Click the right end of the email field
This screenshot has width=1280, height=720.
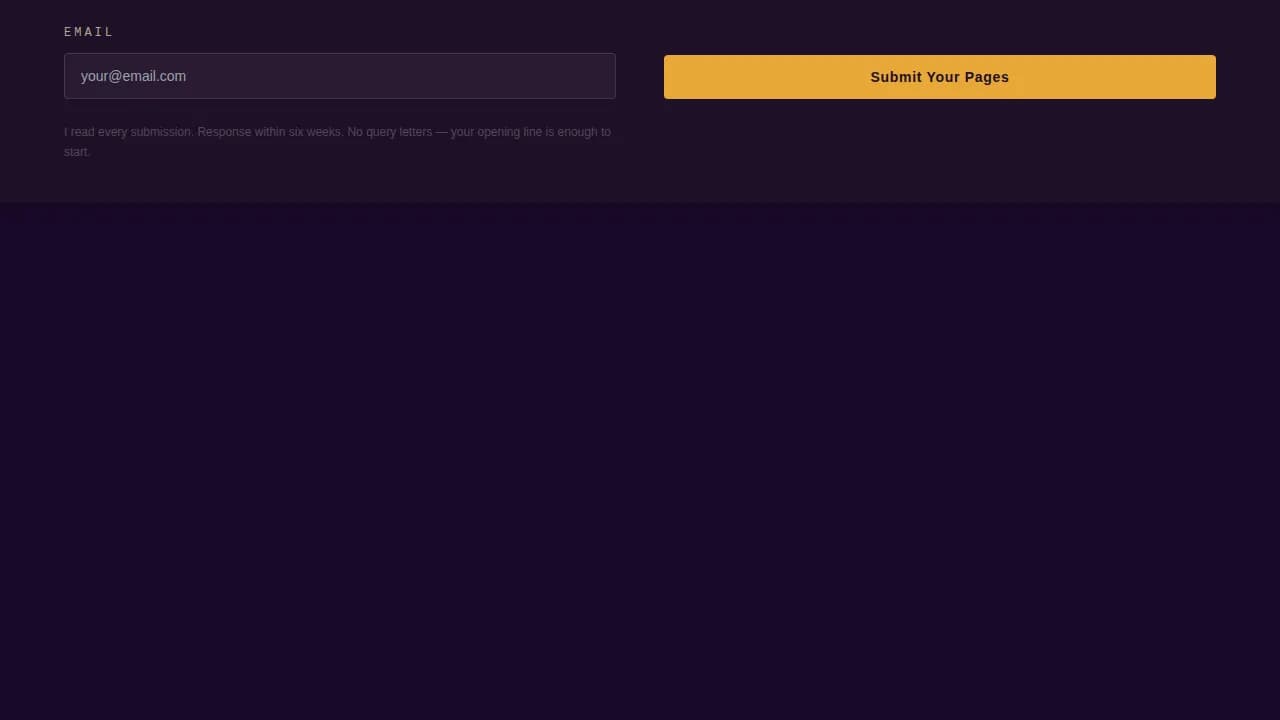click(x=600, y=76)
